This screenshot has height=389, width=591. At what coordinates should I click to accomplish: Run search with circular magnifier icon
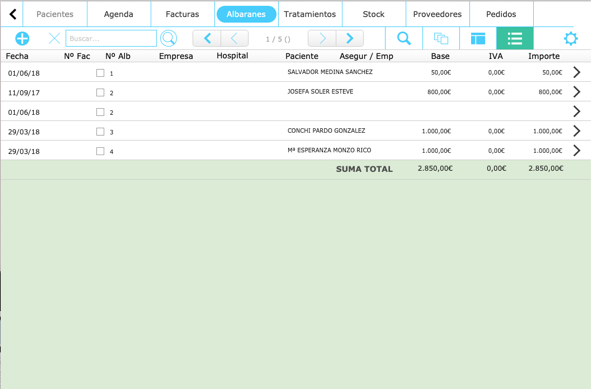pyautogui.click(x=168, y=38)
